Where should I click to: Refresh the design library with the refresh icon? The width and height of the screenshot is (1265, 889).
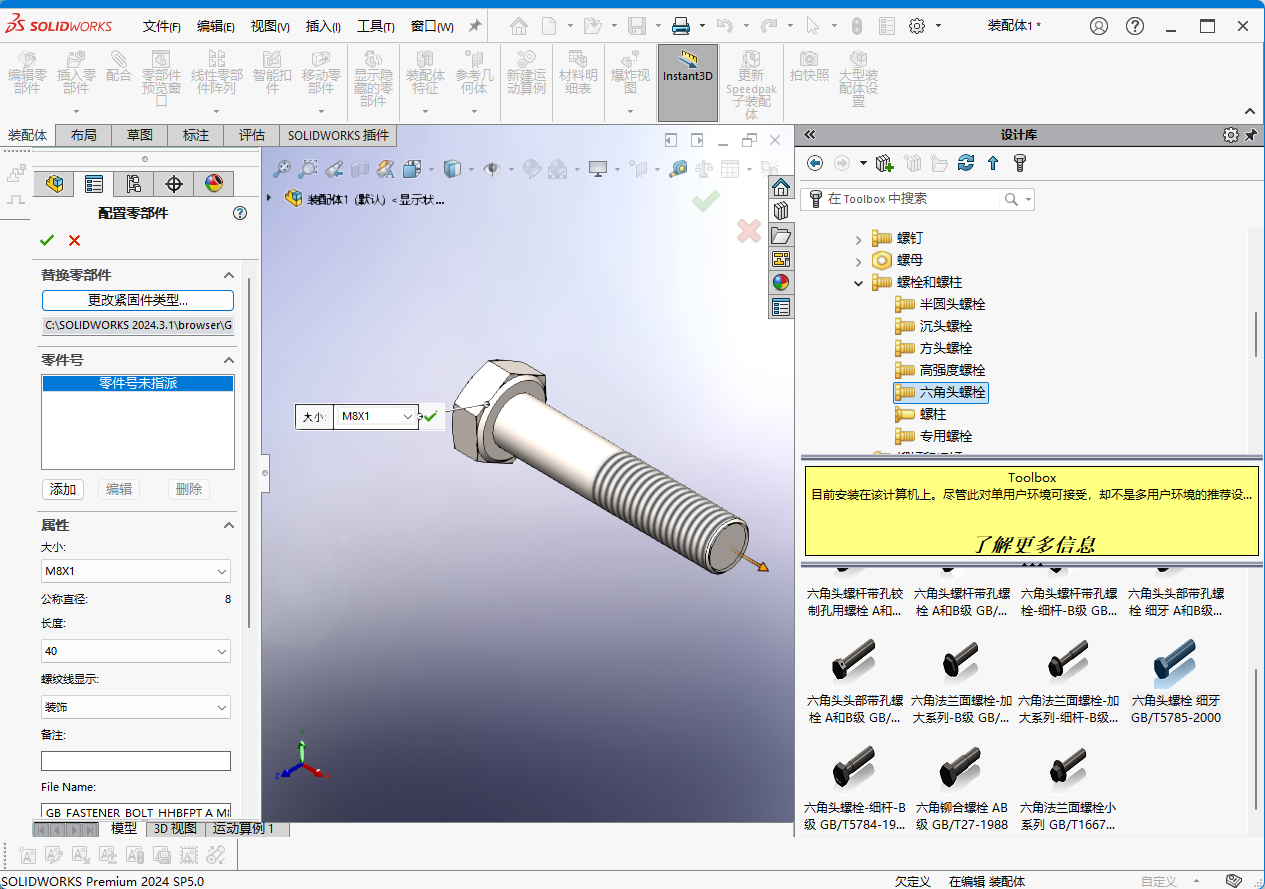[965, 163]
